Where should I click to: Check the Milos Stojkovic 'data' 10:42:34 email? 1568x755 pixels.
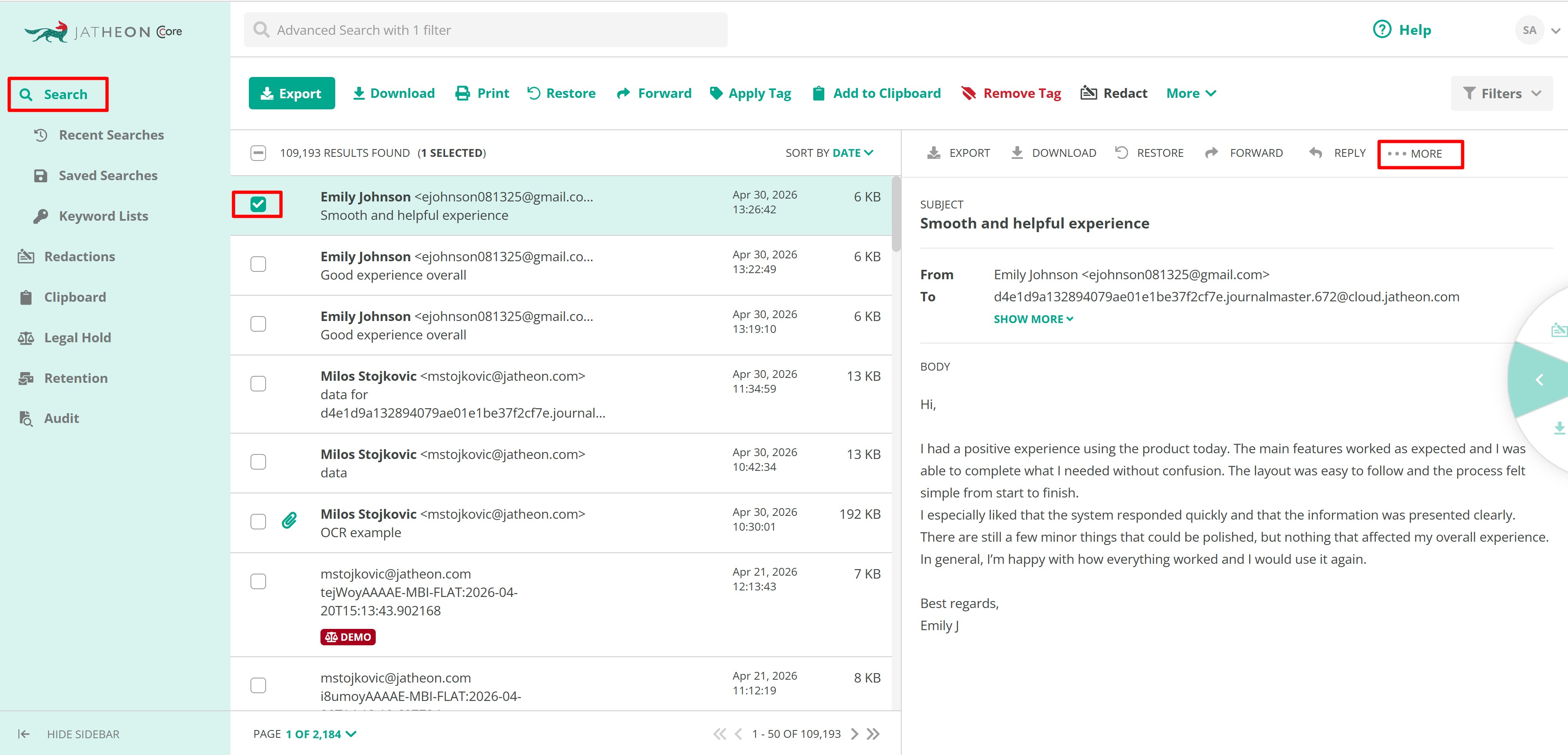pyautogui.click(x=258, y=461)
